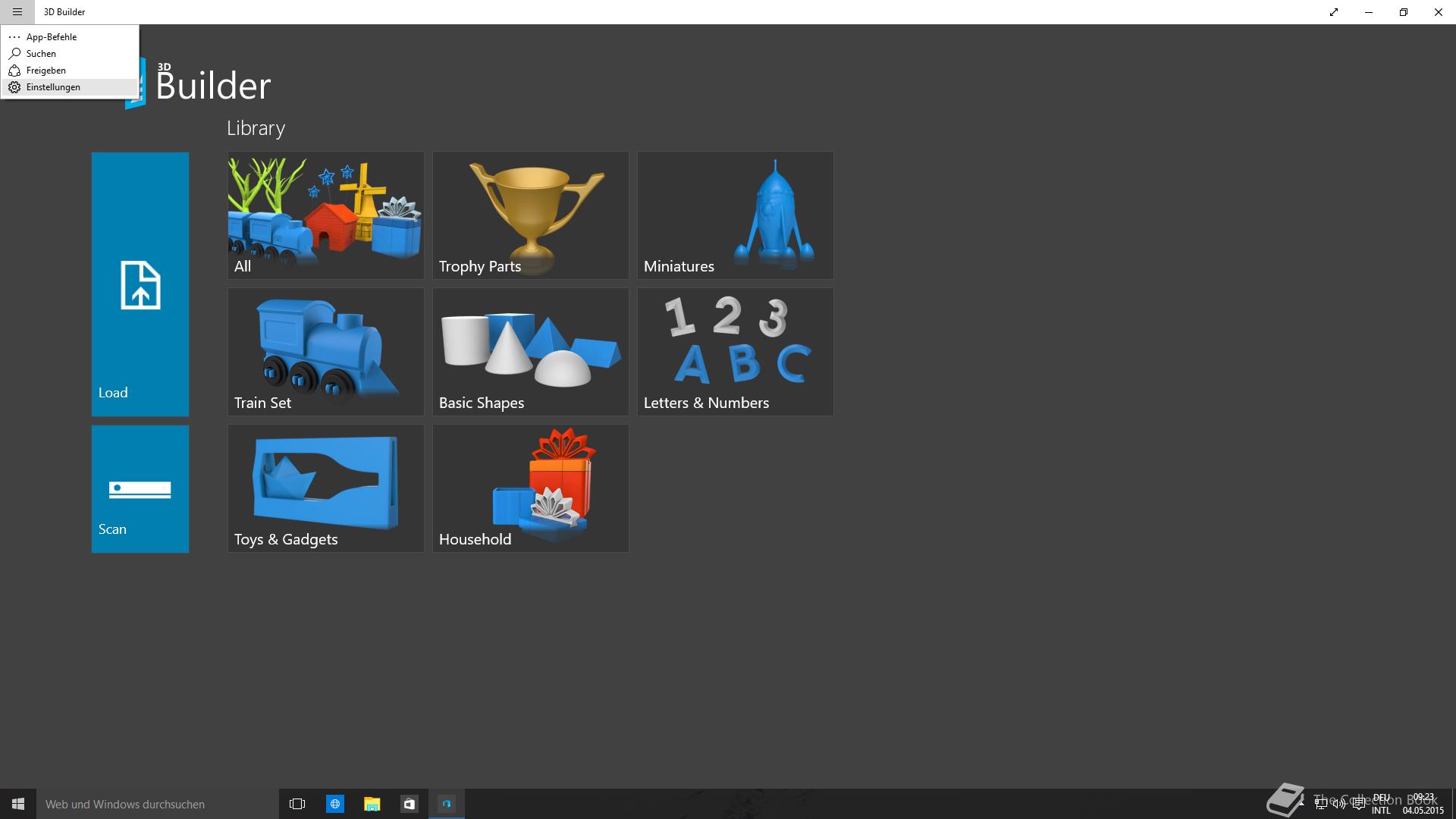The image size is (1456, 819).
Task: Open the Windows Start menu
Action: coord(18,804)
